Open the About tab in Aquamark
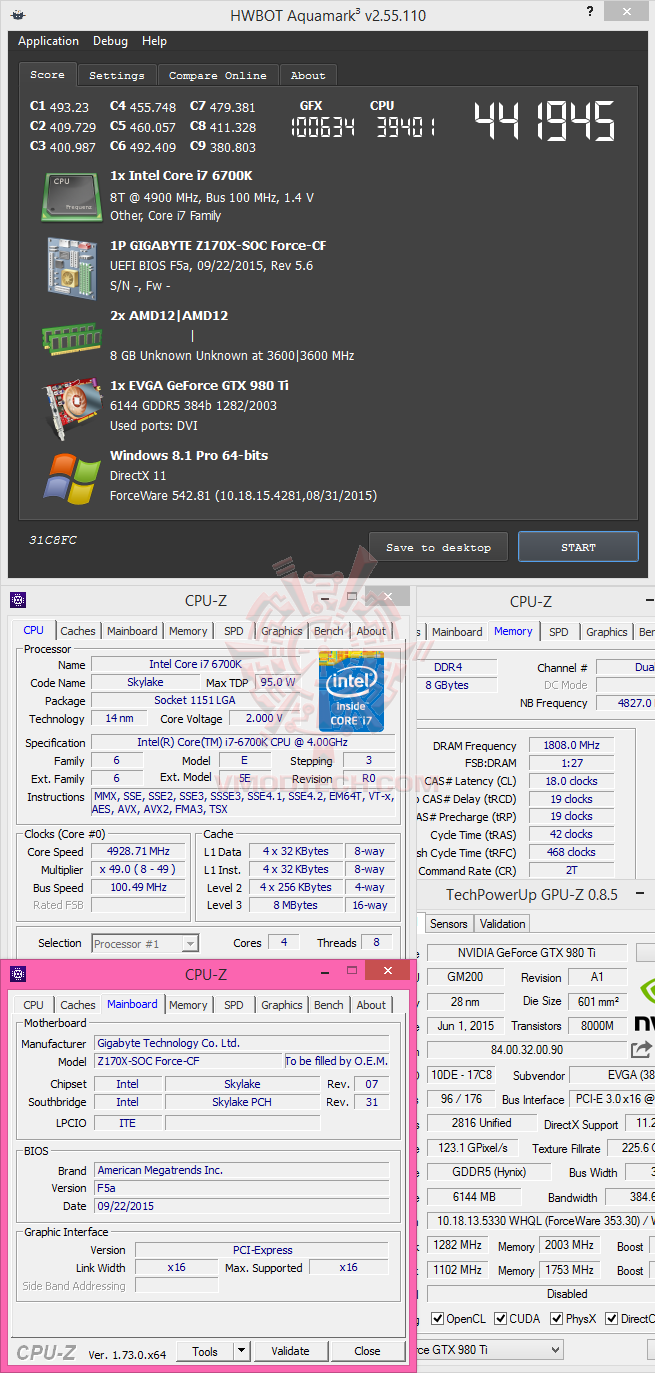The width and height of the screenshot is (655, 1373). tap(308, 75)
